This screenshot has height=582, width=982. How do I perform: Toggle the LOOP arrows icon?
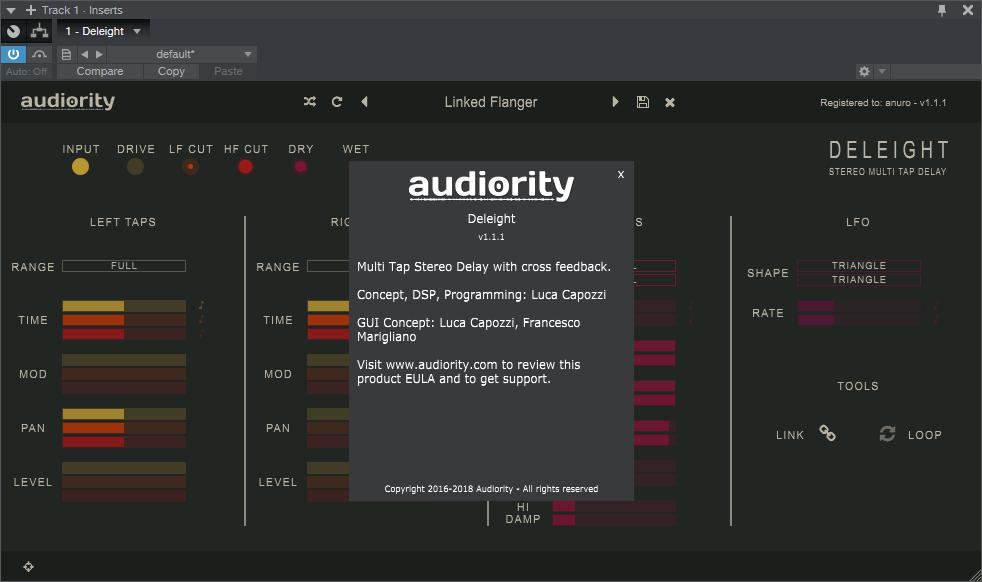[887, 434]
